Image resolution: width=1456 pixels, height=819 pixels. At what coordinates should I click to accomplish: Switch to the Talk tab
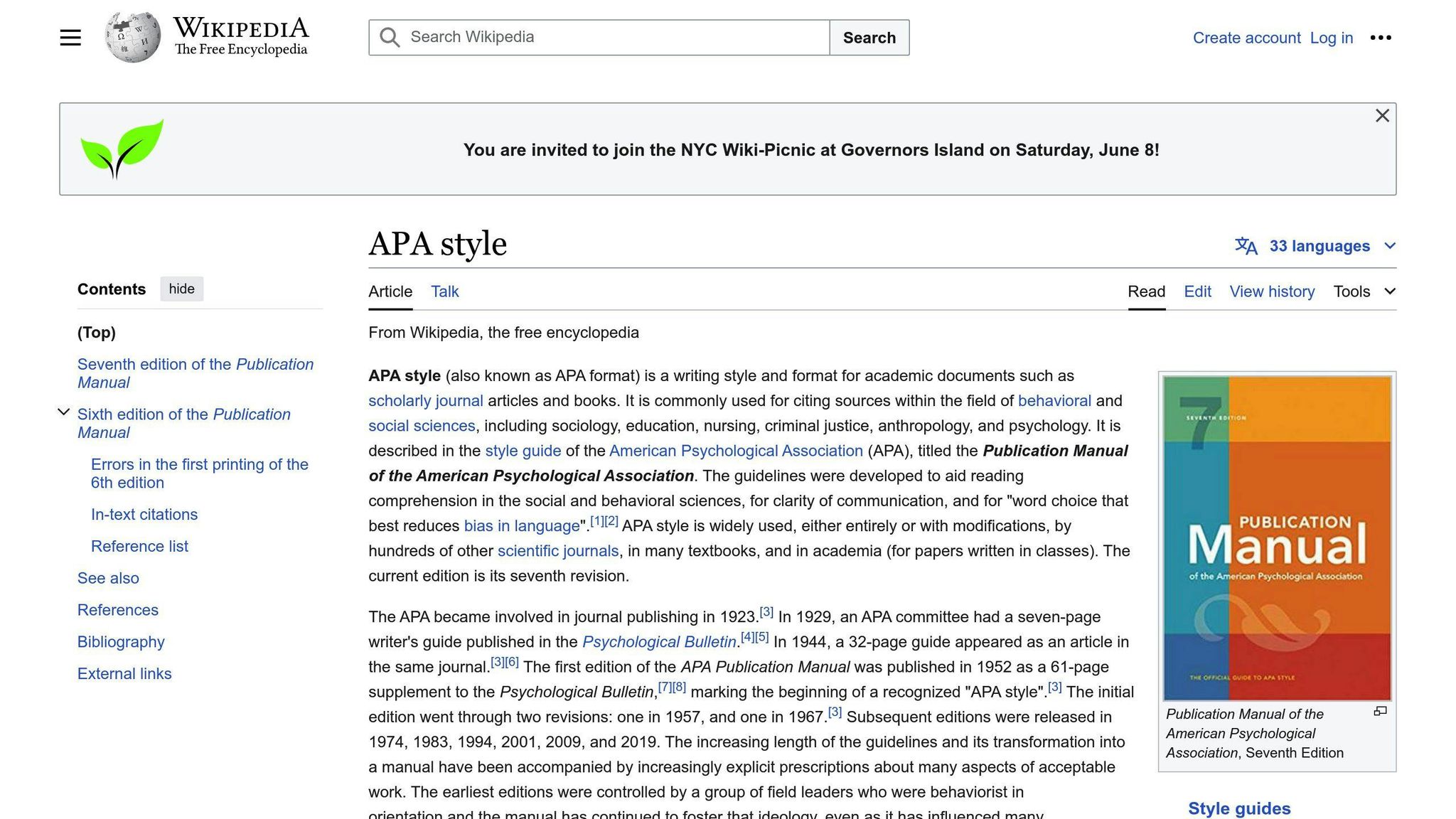(x=444, y=291)
